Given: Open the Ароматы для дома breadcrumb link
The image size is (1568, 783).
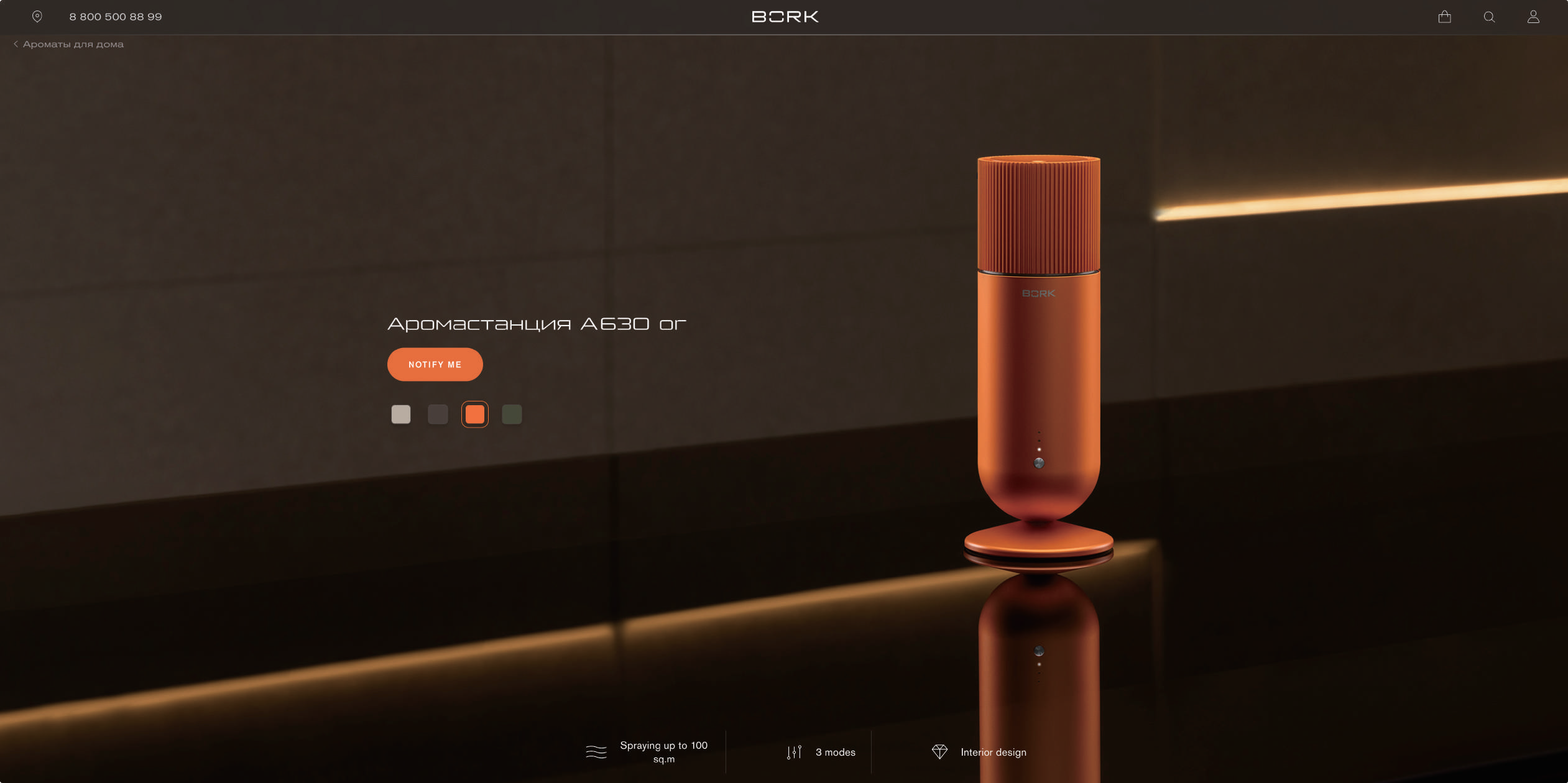Looking at the screenshot, I should [73, 44].
